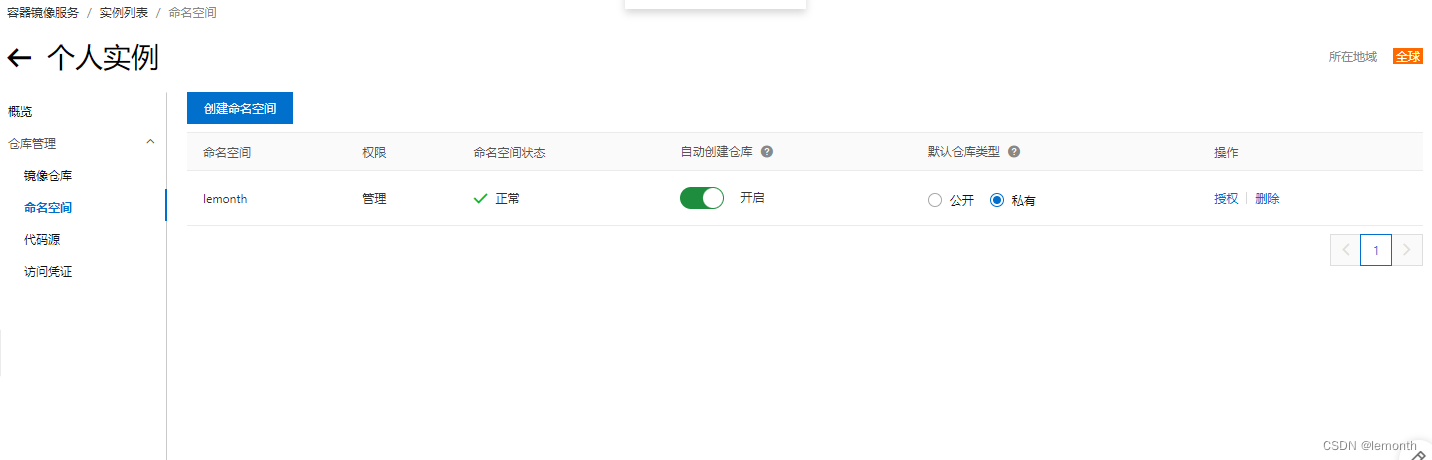Go to next page arrow

[1407, 250]
